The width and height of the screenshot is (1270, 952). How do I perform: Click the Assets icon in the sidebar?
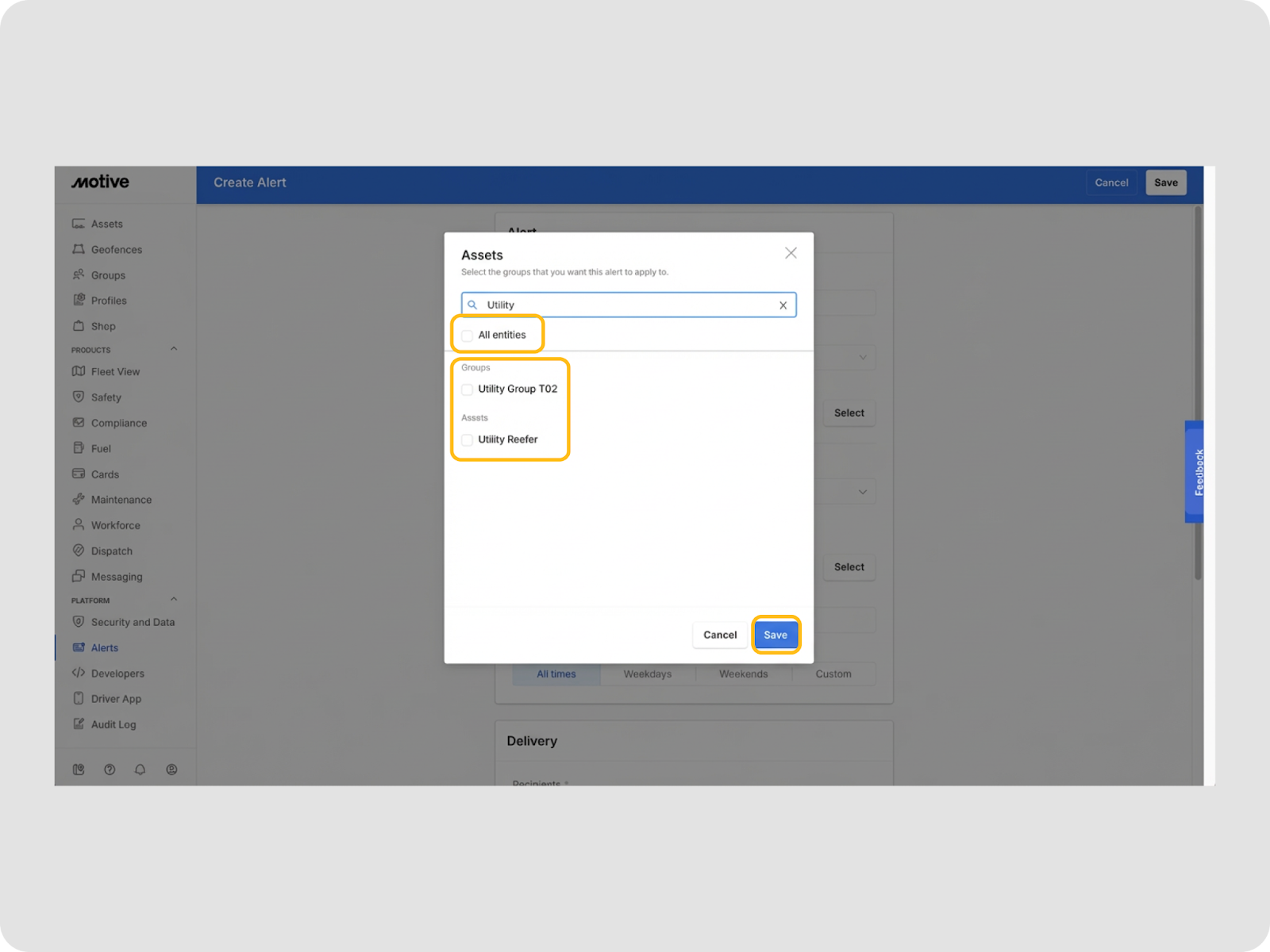[x=79, y=224]
